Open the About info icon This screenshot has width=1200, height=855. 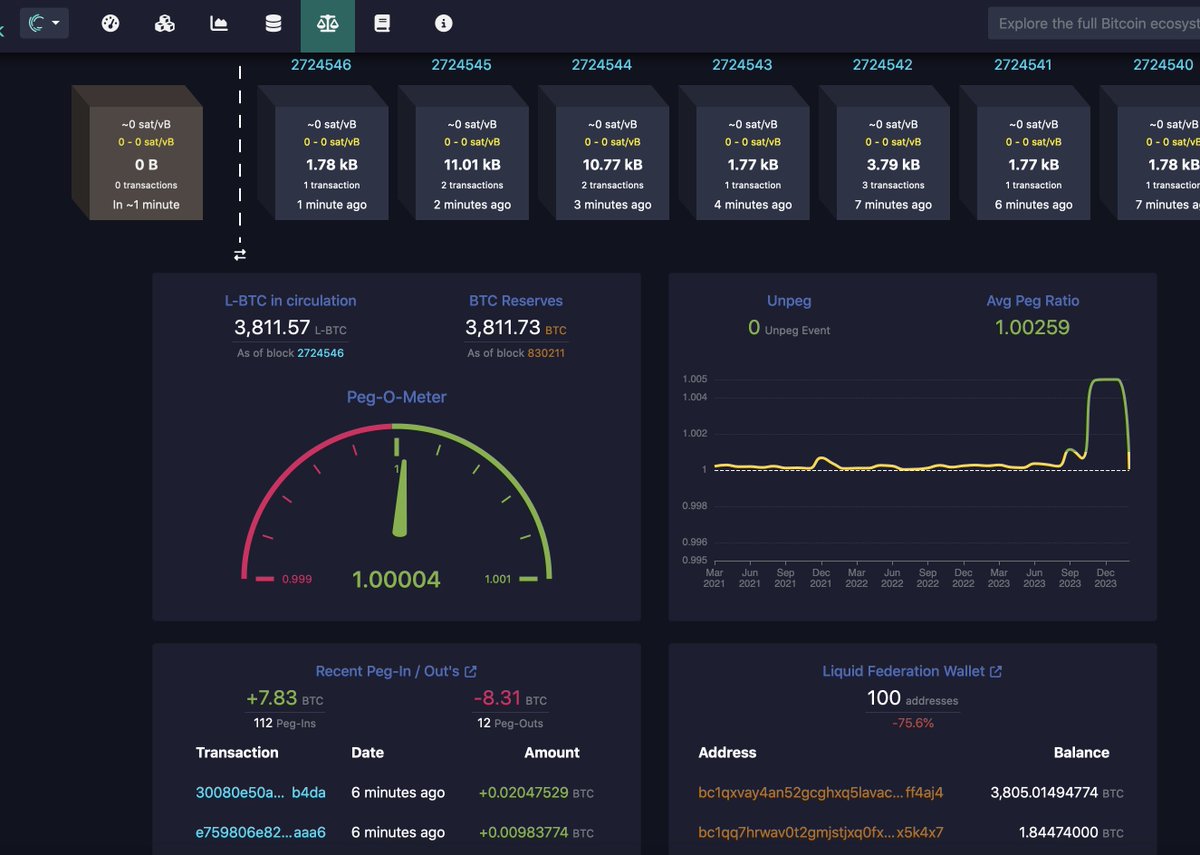coord(444,23)
